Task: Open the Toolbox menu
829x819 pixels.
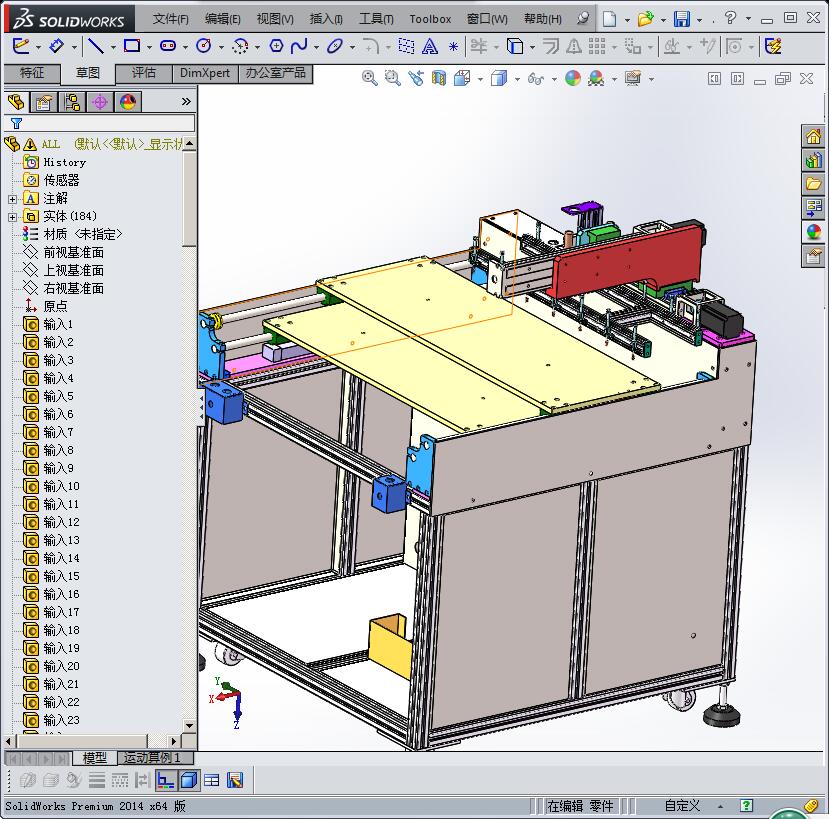Action: coord(430,19)
